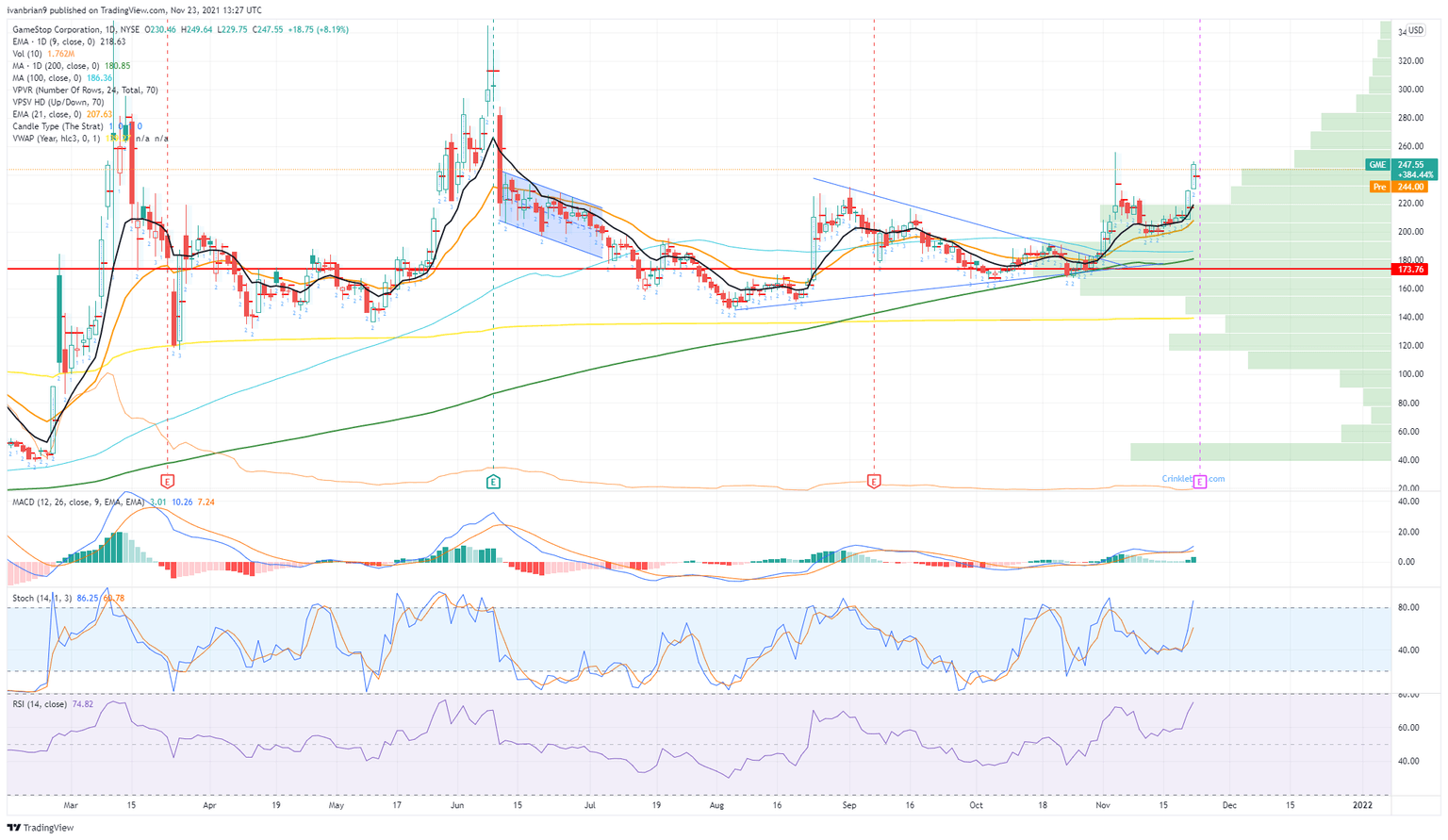Click the Jun label on the time axis
This screenshot has height=840, width=1448.
458,806
